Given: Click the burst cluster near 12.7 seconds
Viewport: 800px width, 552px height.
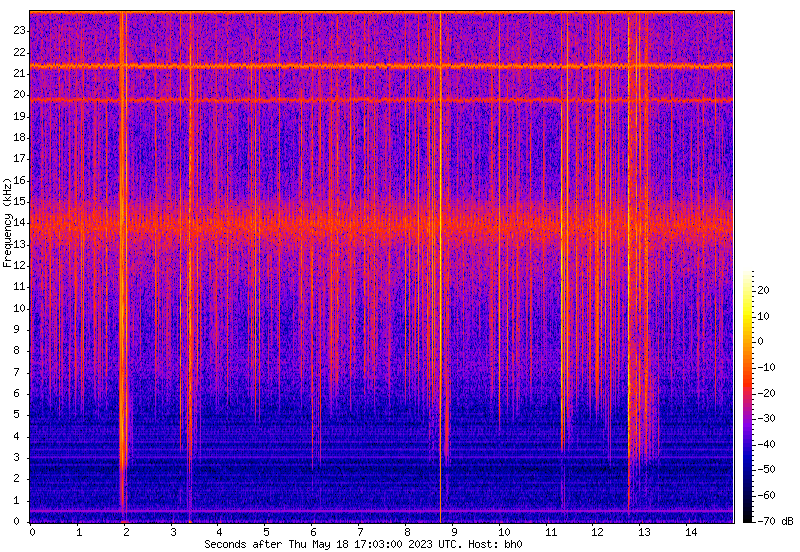Looking at the screenshot, I should click(630, 300).
